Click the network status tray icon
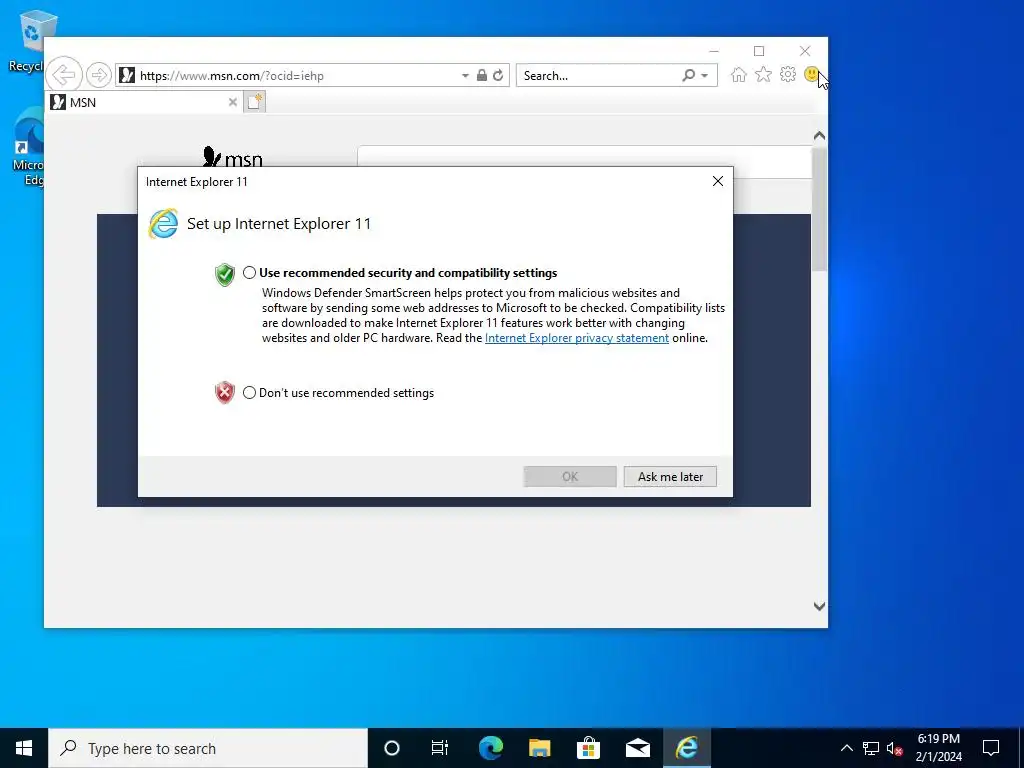 pyautogui.click(x=871, y=748)
